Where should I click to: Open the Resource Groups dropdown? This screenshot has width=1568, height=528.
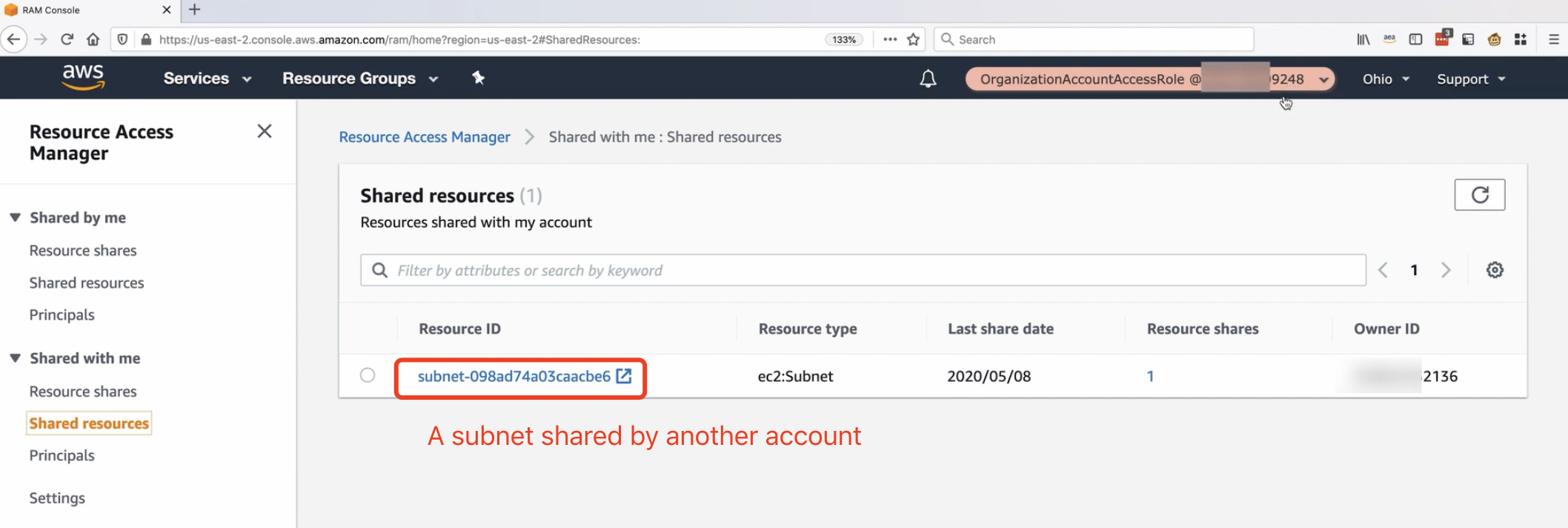[359, 79]
